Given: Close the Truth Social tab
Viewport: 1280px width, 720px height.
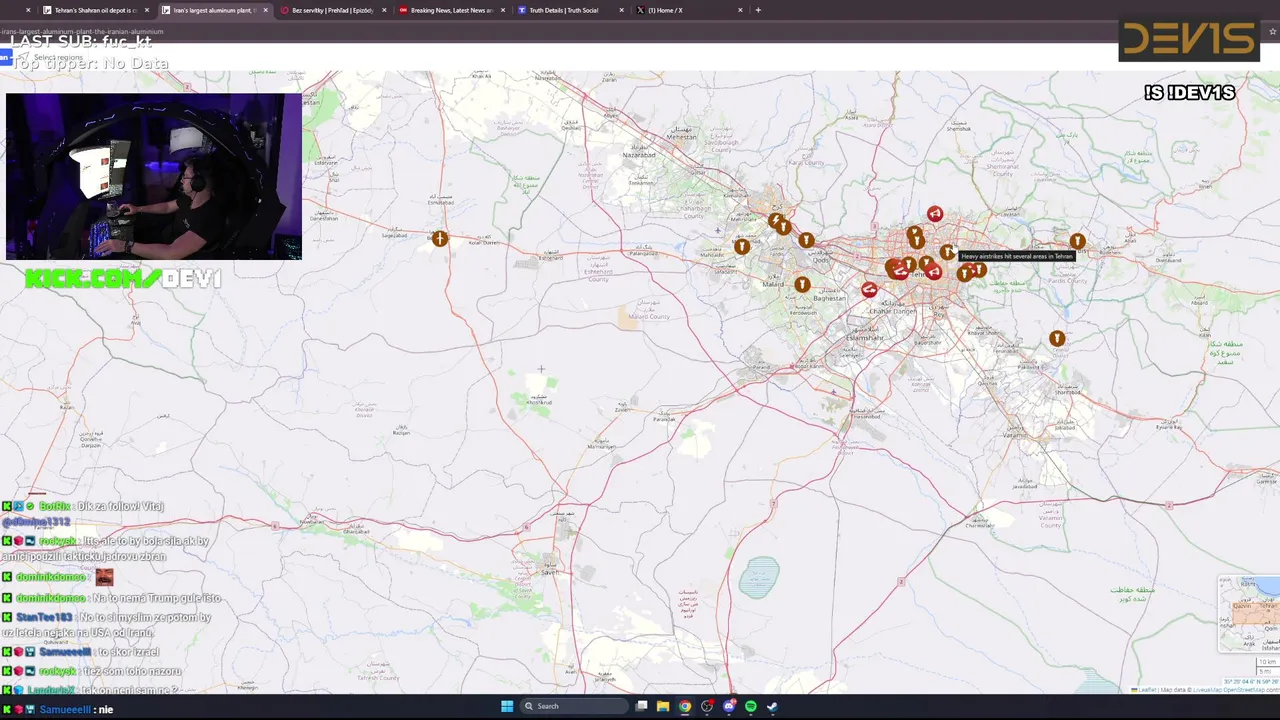Looking at the screenshot, I should coord(621,10).
